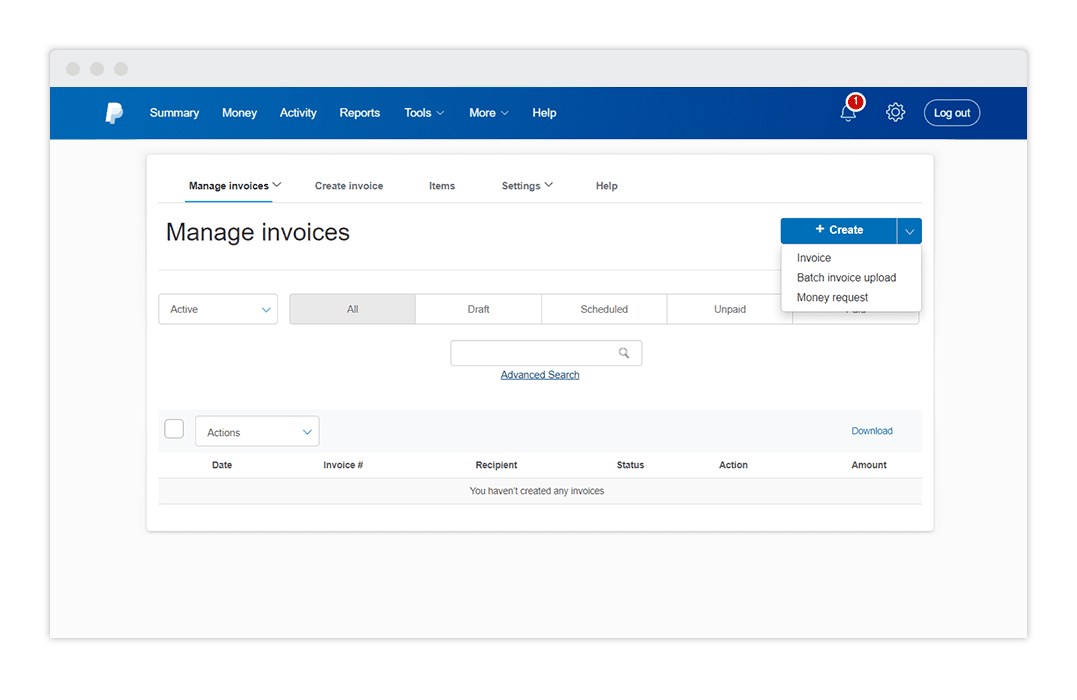Expand the More menu in top navigation
Viewport: 1077px width, 700px height.
click(488, 113)
